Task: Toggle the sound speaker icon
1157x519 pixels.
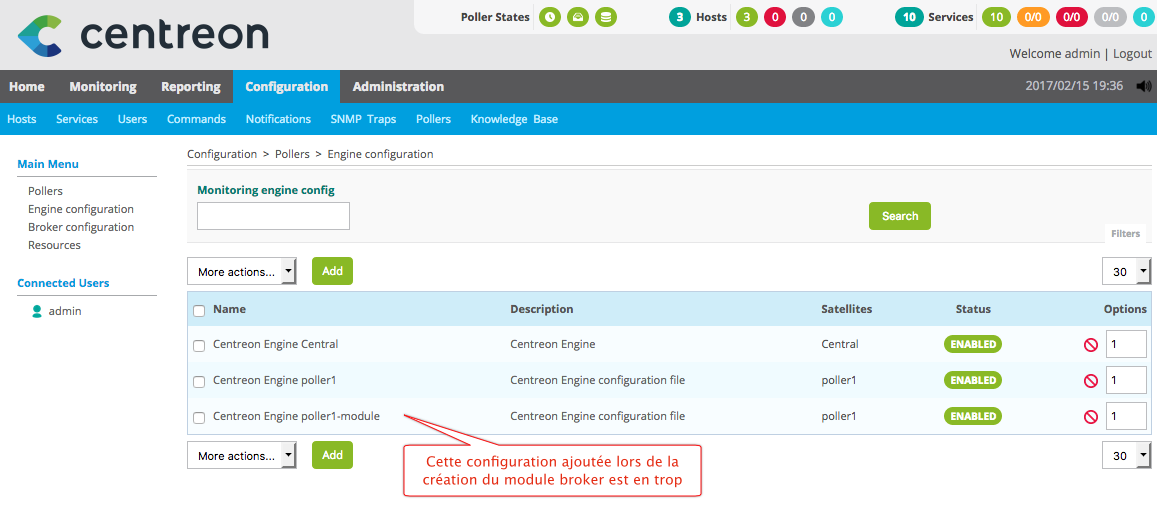Action: [x=1144, y=86]
